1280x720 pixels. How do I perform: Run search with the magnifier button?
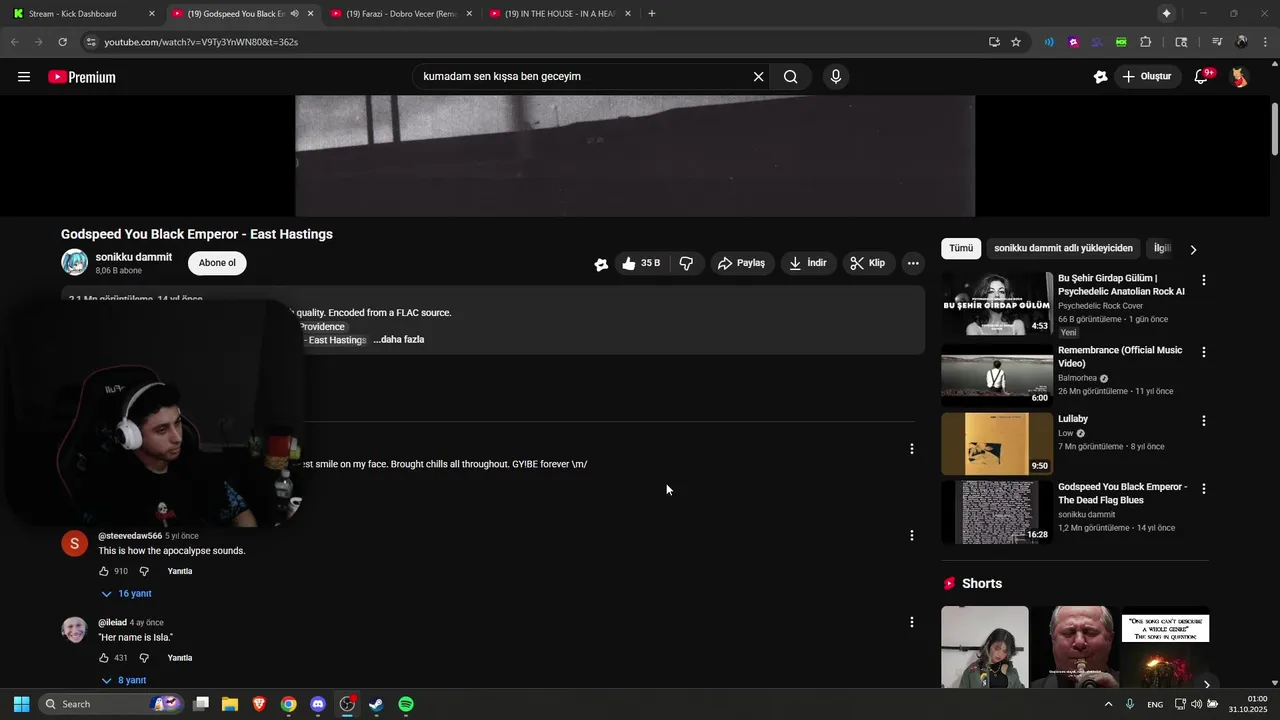click(x=790, y=77)
